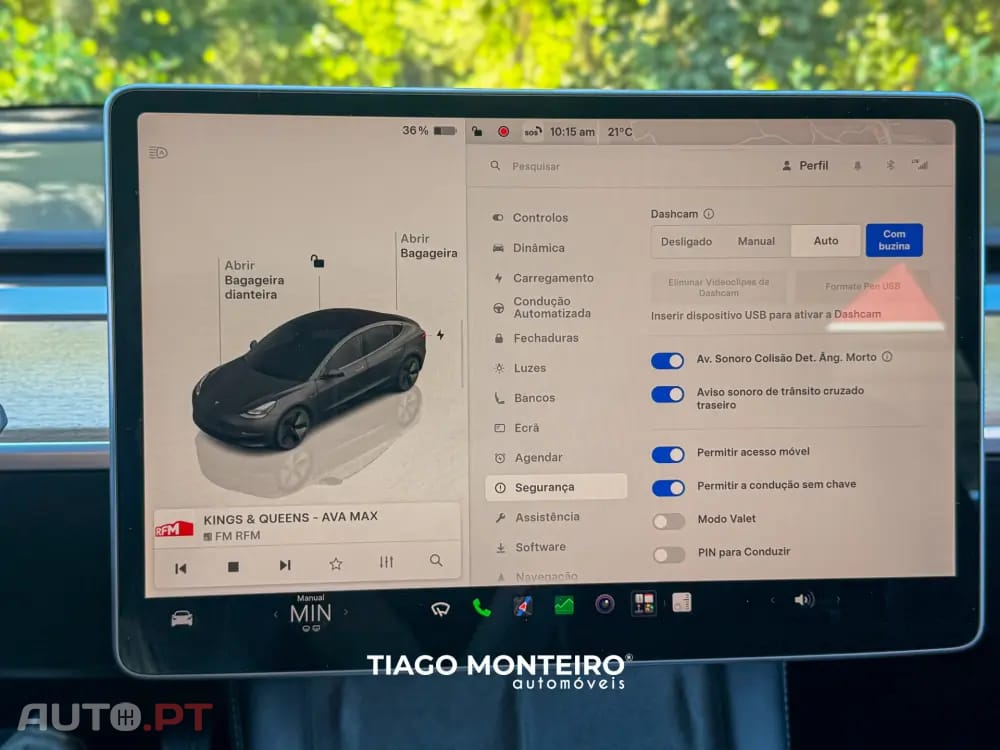Favorite the current station with star

[x=335, y=564]
